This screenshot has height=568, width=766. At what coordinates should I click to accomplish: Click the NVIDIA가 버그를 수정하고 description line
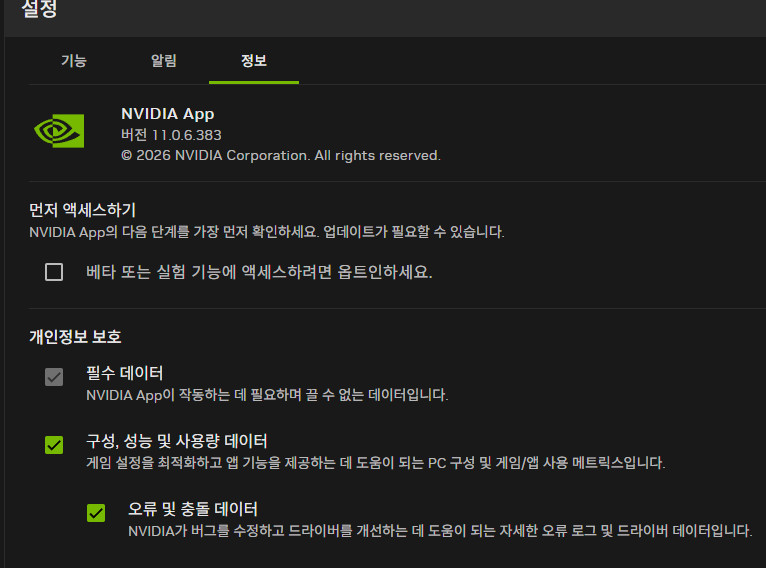pos(440,530)
